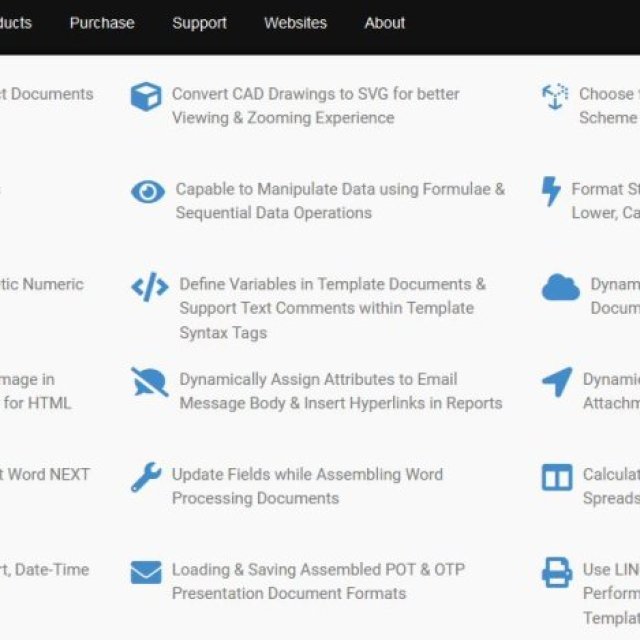Go to the Websites navigation item

tap(295, 23)
